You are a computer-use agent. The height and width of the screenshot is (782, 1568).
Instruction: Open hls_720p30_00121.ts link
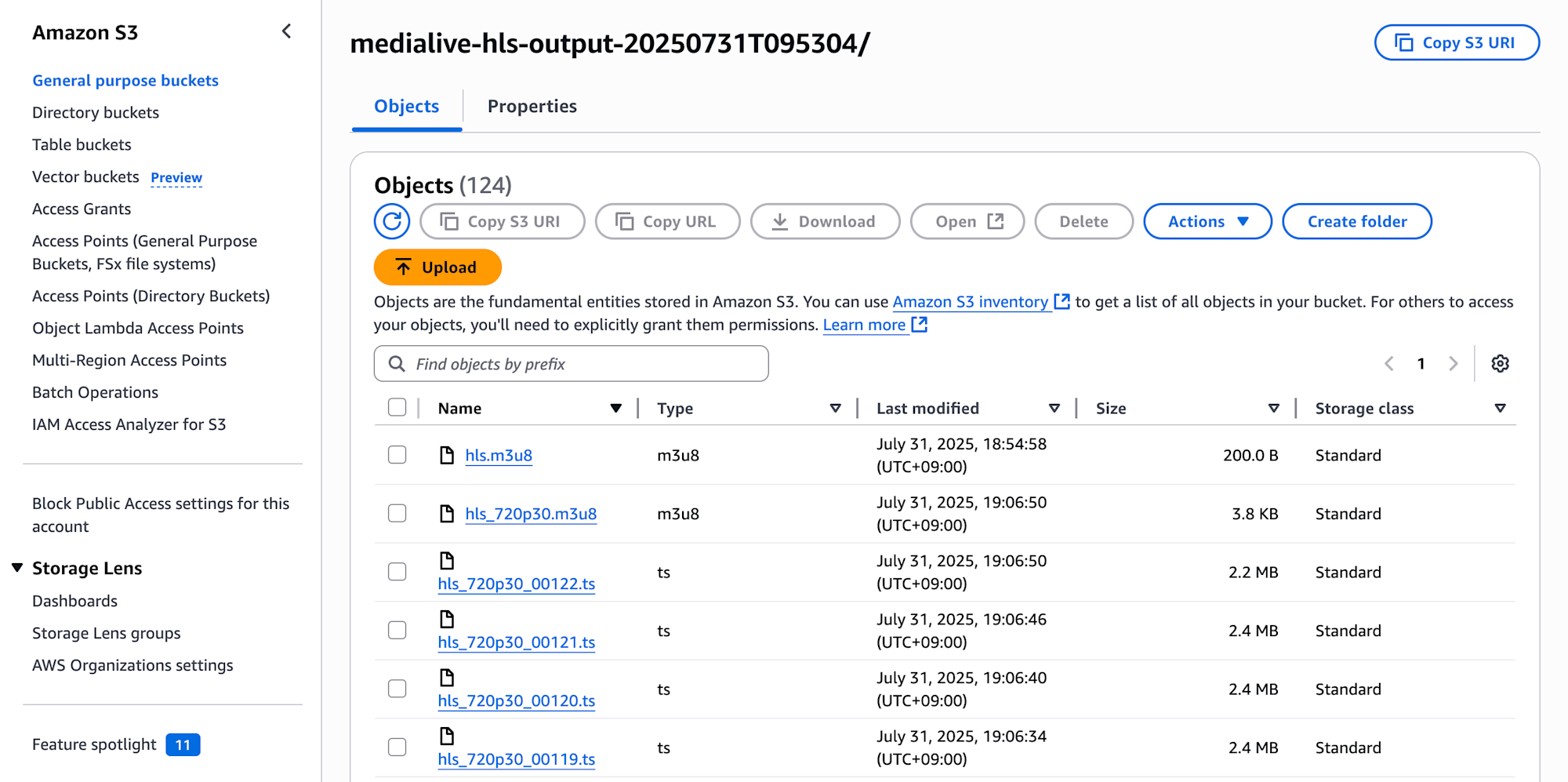point(517,642)
